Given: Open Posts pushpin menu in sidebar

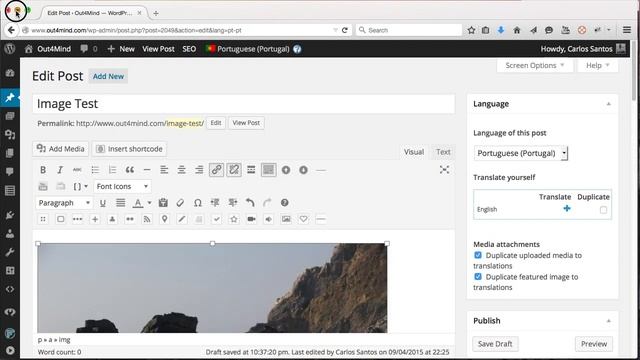Looking at the screenshot, I should coord(10,98).
